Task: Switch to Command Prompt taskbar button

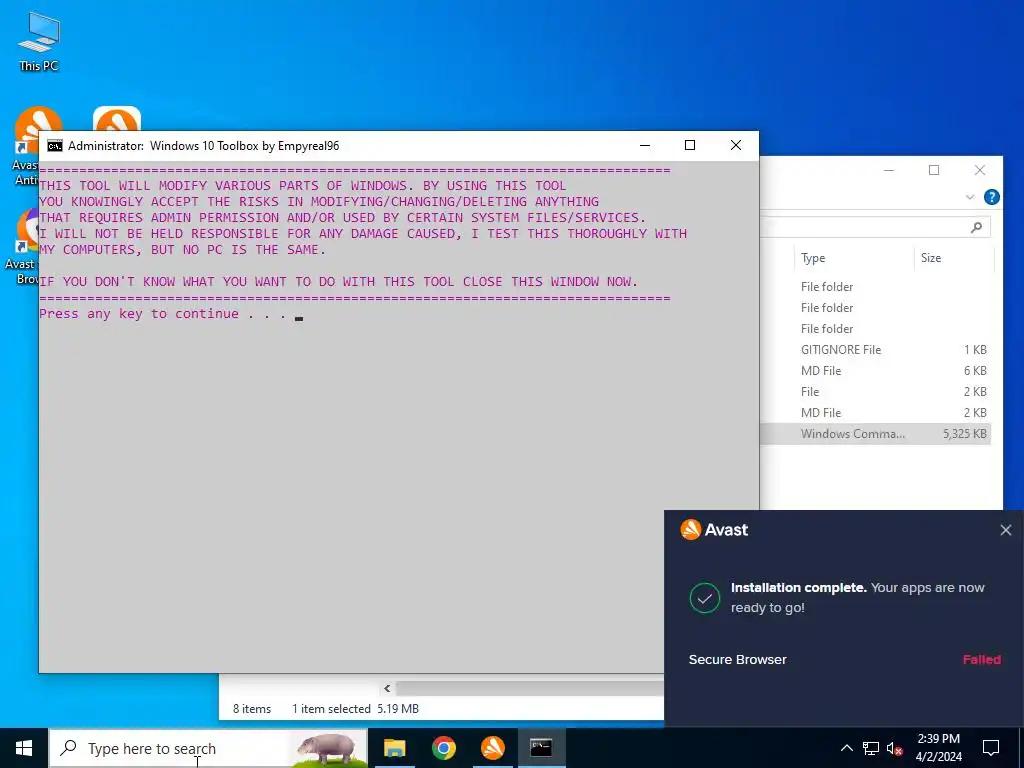Action: [541, 748]
